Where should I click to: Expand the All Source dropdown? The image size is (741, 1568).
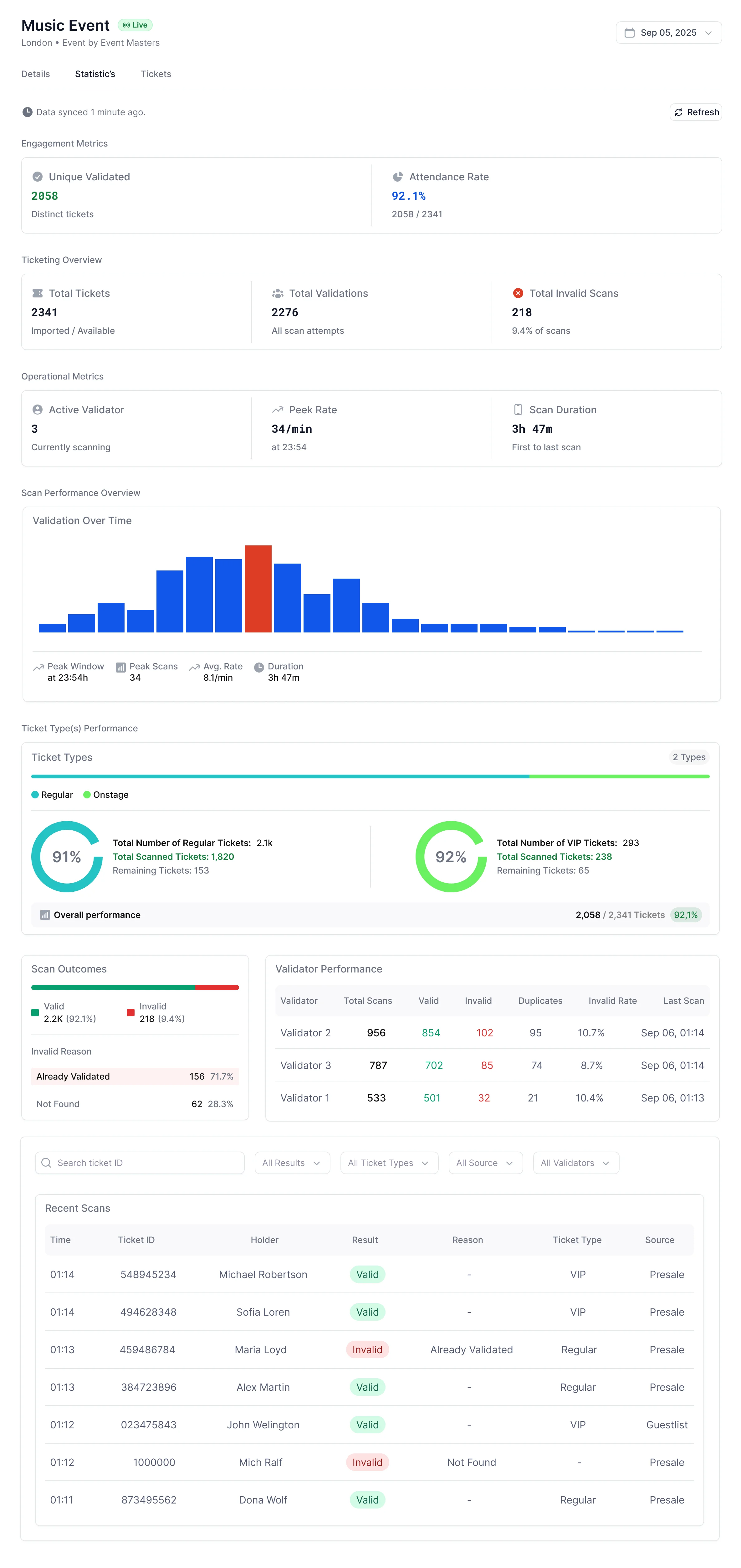coord(485,1163)
